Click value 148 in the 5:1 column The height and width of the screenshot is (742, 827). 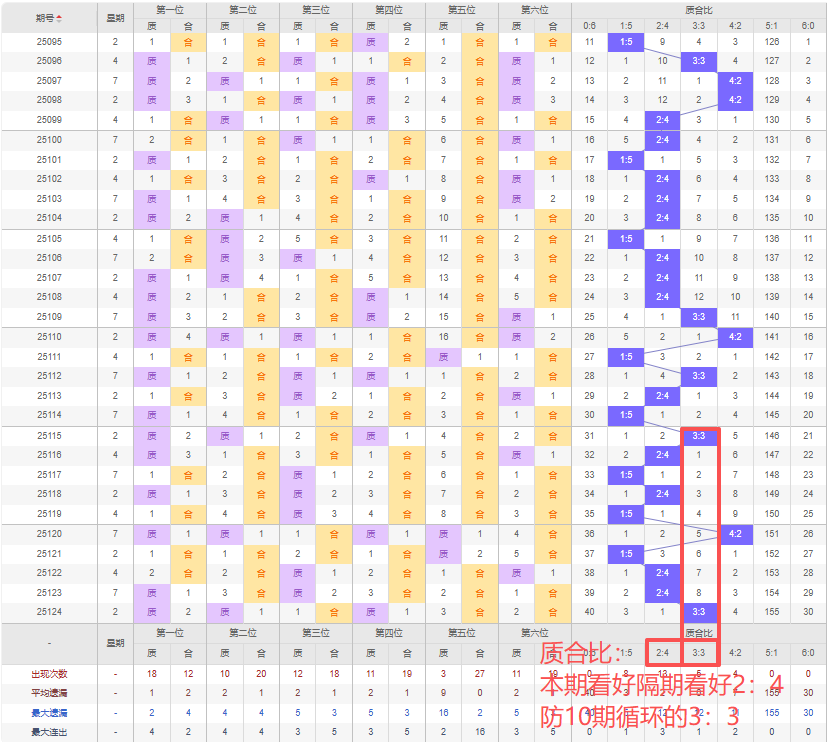(772, 475)
